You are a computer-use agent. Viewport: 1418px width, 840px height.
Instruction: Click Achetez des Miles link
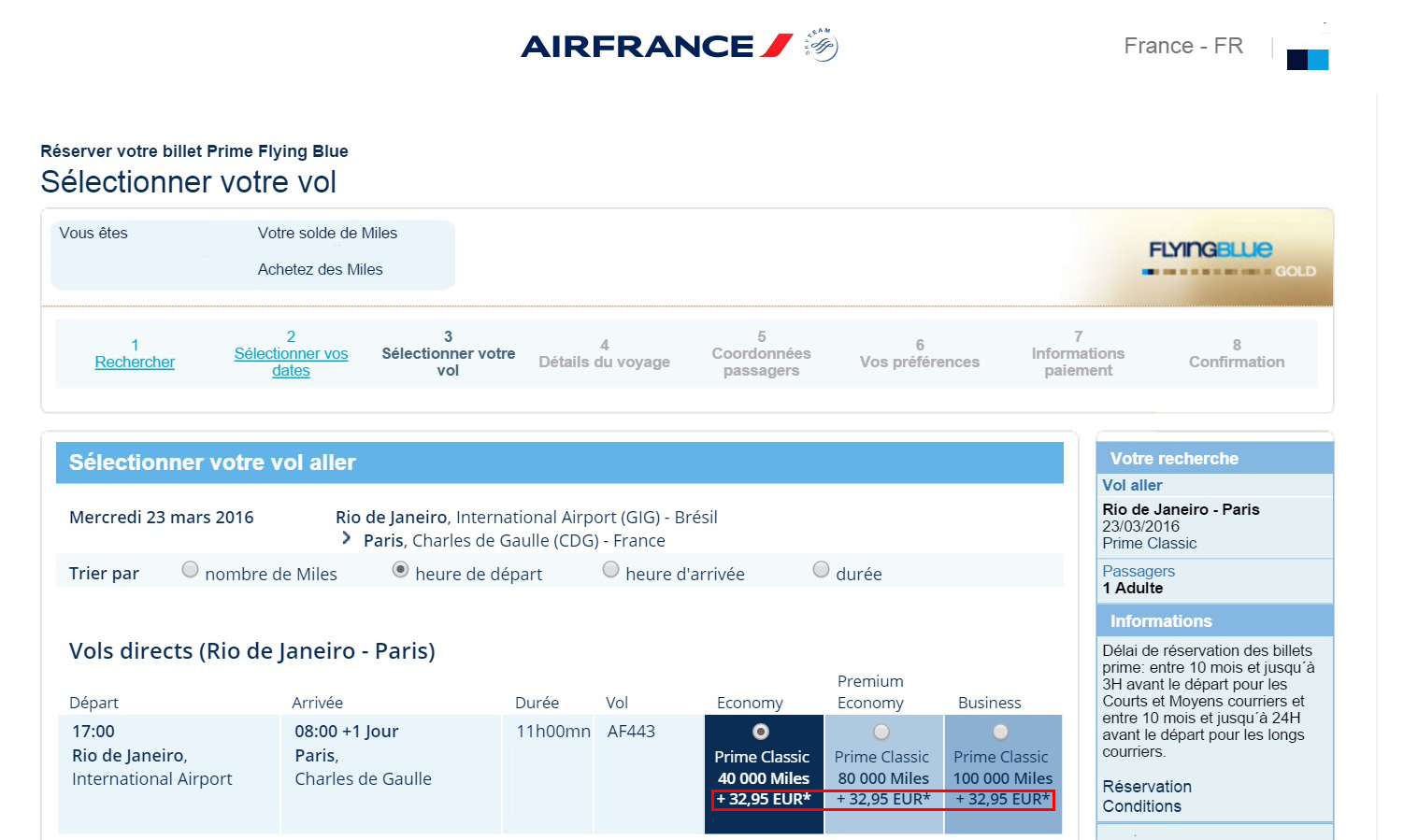[321, 269]
